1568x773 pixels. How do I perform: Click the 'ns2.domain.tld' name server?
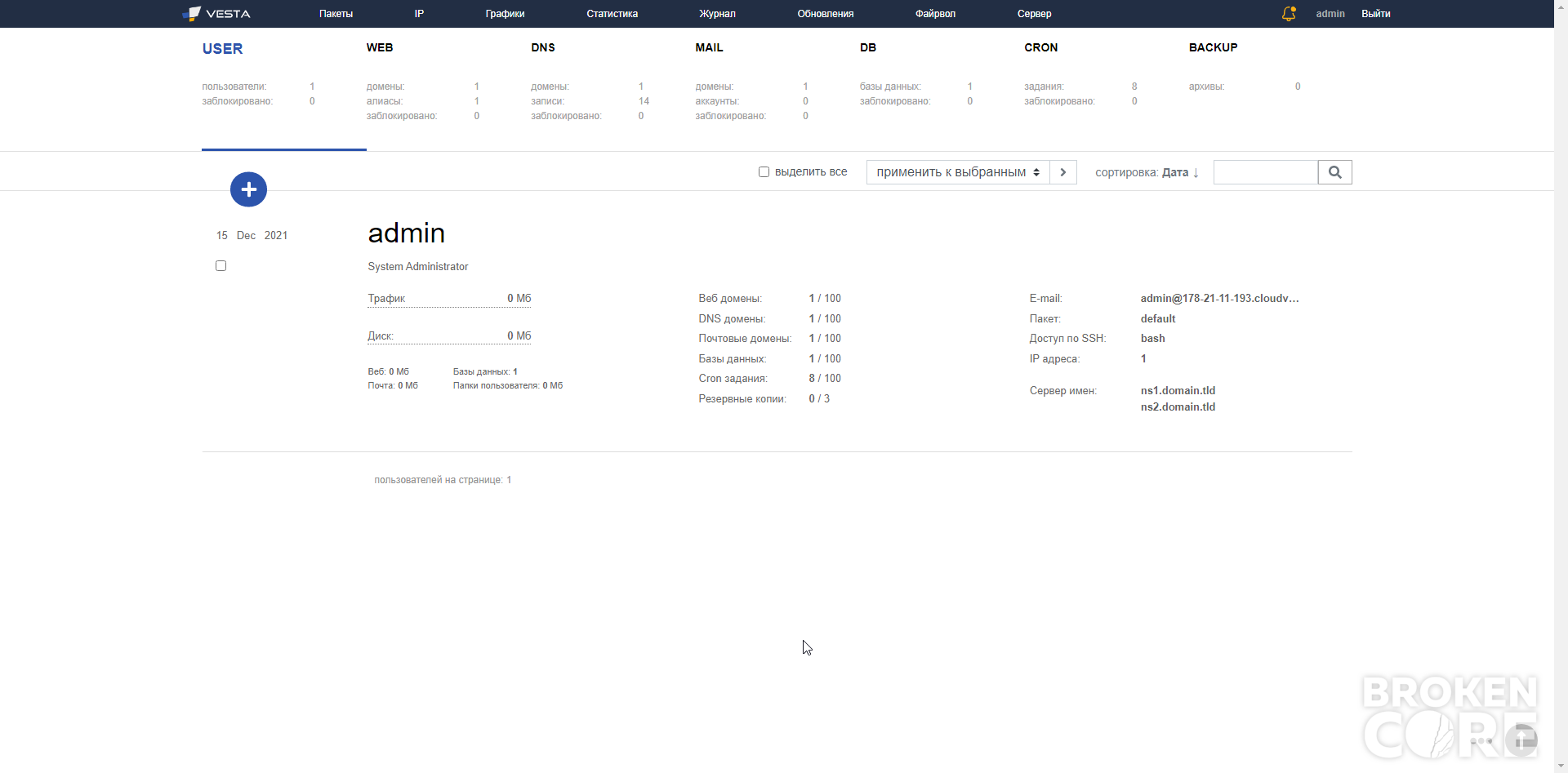tap(1178, 407)
